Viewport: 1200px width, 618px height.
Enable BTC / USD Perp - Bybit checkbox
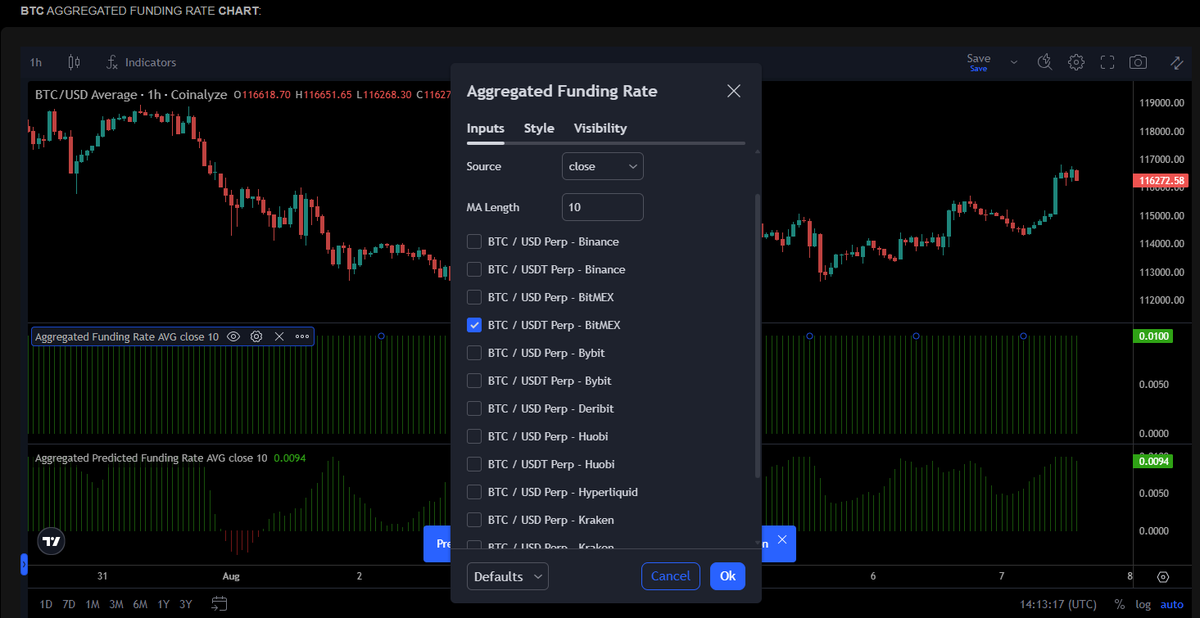474,353
